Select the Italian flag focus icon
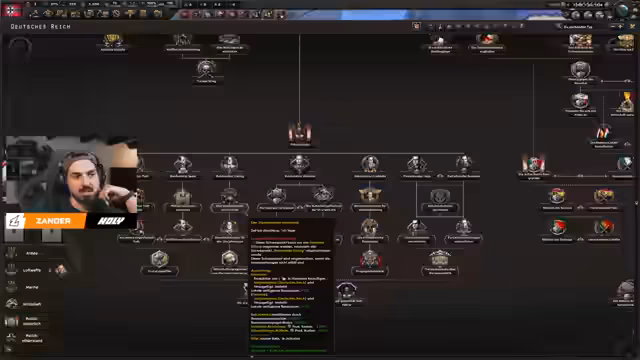Viewport: 640px width, 360px height. tap(534, 164)
